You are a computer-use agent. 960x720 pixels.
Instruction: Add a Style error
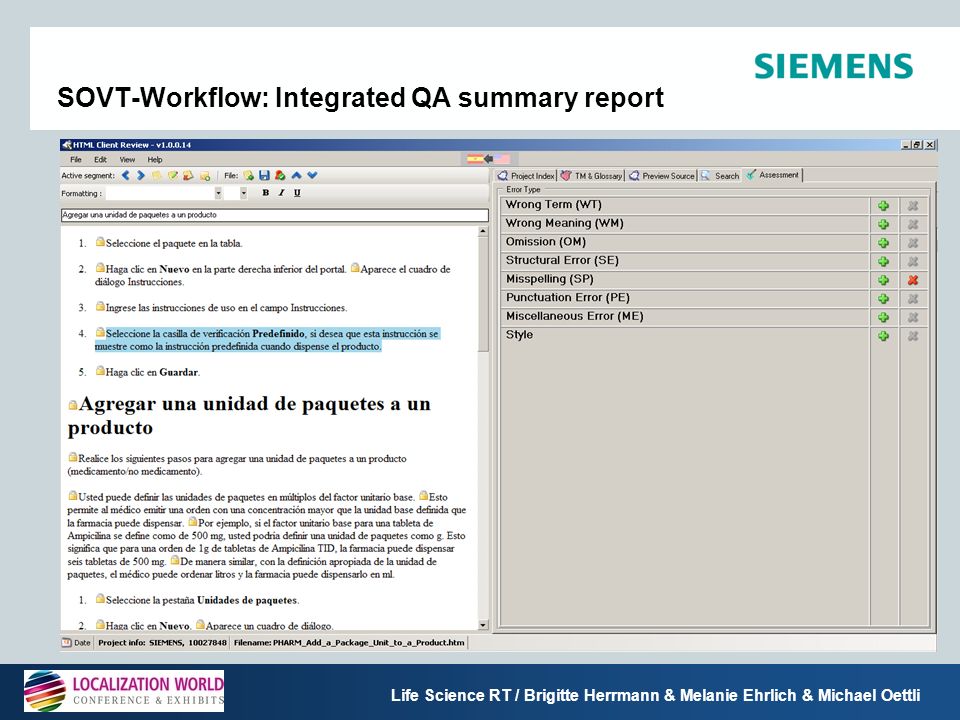tap(883, 336)
